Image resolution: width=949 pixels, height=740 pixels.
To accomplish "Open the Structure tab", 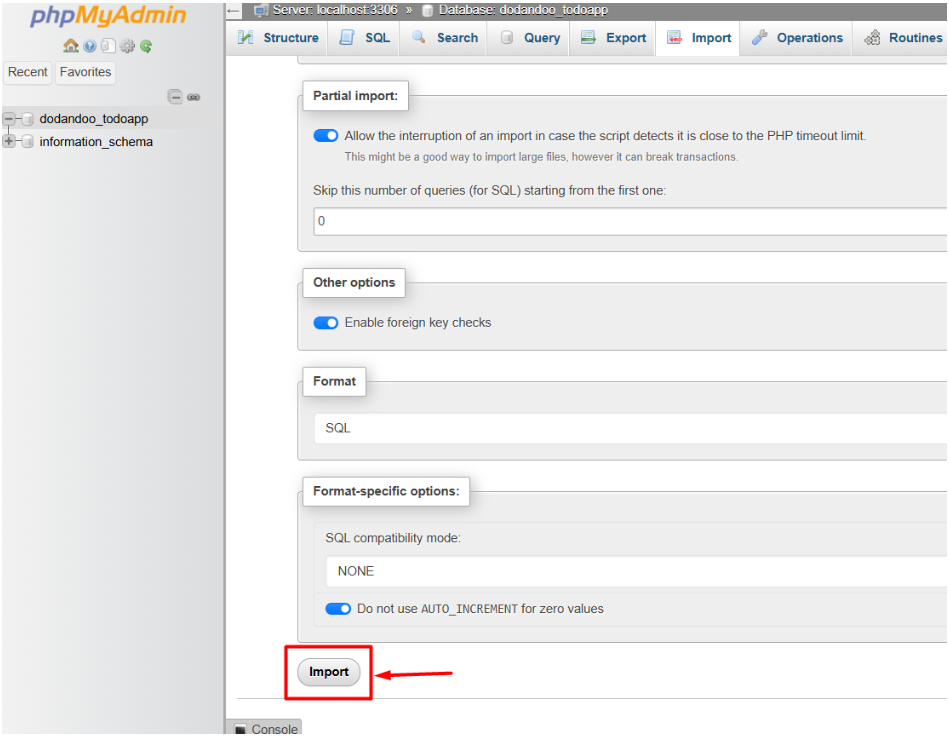I will pyautogui.click(x=279, y=38).
